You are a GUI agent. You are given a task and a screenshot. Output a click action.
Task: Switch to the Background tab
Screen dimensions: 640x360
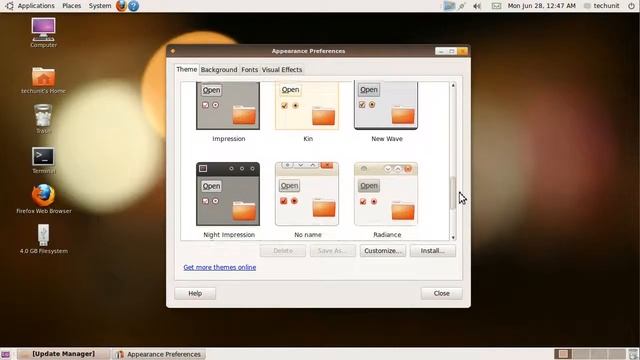[x=219, y=70]
